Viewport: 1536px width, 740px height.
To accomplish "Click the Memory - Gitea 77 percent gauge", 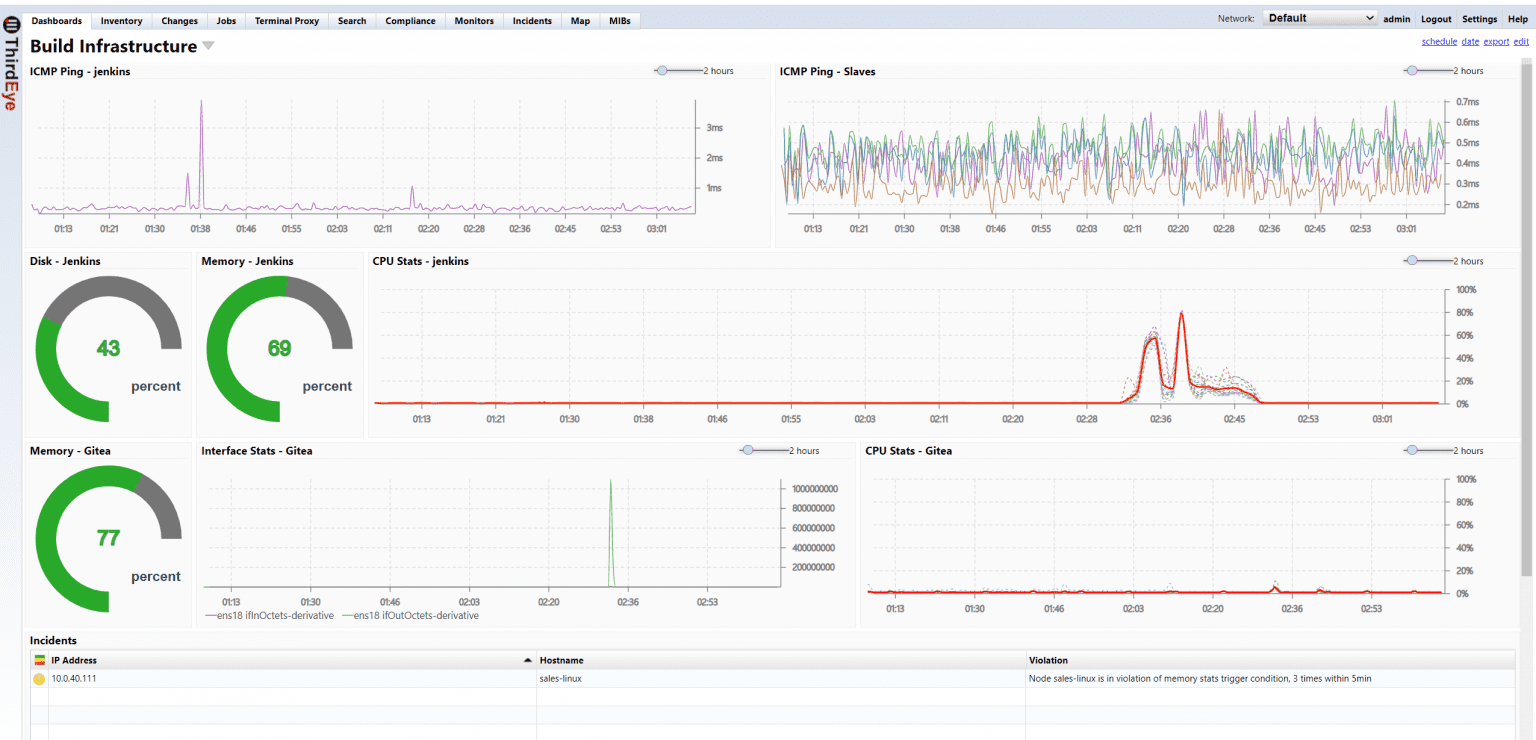I will [108, 538].
